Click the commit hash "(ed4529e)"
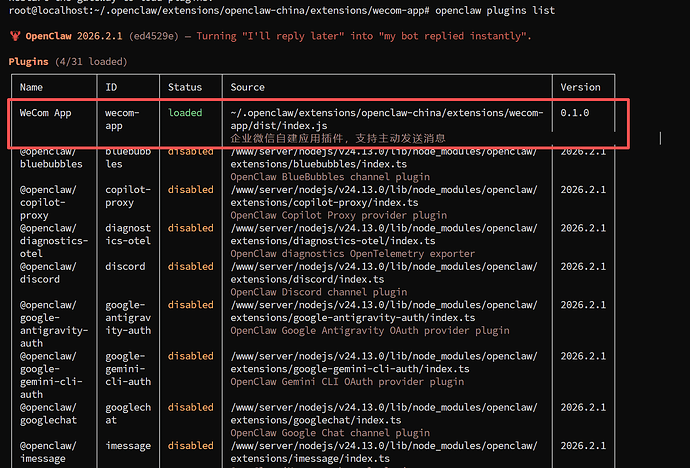 tap(154, 36)
